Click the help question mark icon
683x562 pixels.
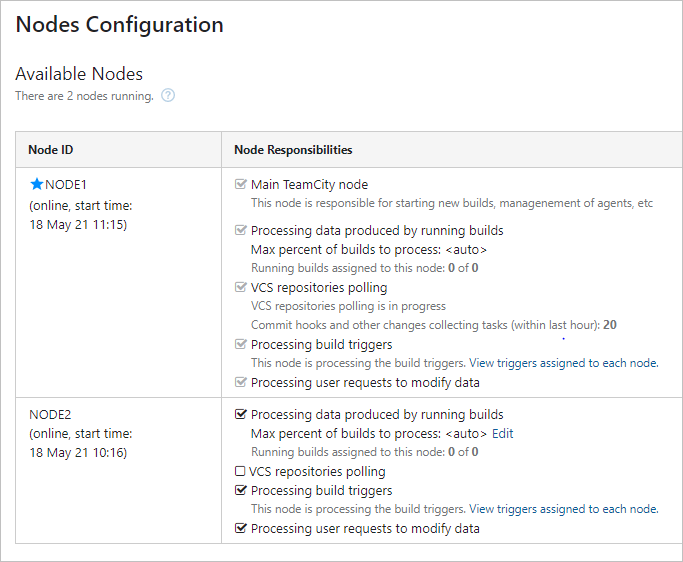click(x=168, y=96)
